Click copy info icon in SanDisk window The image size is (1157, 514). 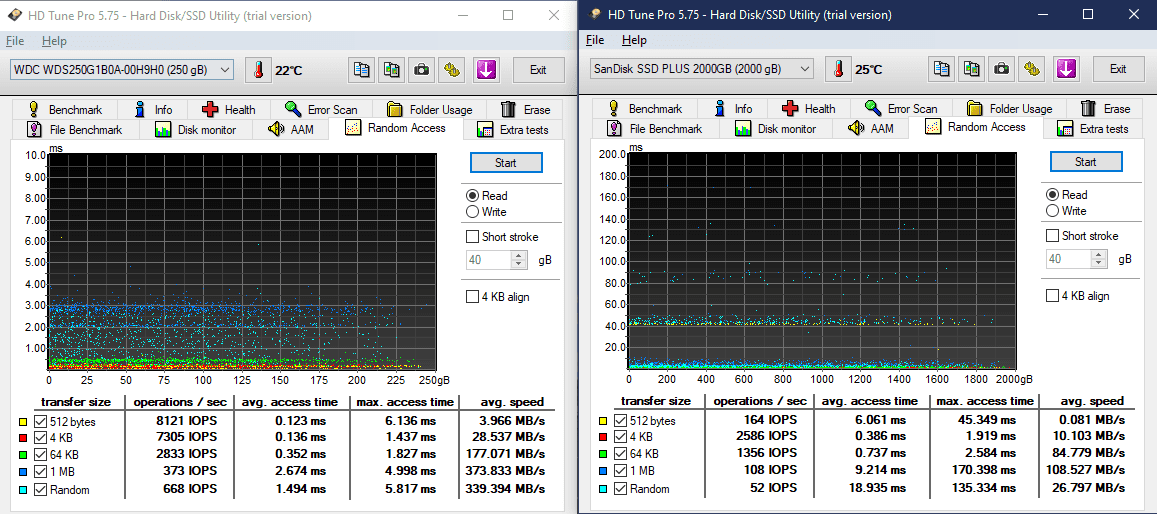click(x=942, y=69)
